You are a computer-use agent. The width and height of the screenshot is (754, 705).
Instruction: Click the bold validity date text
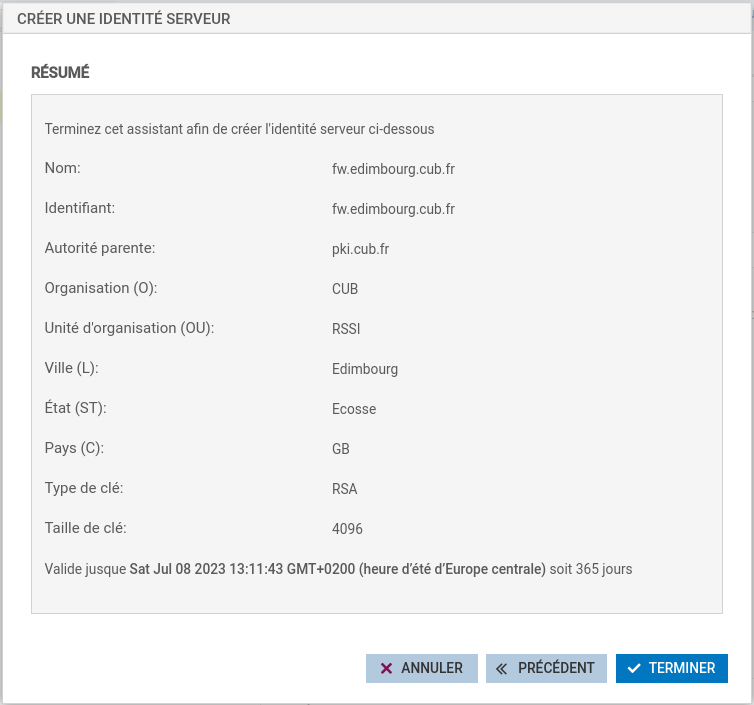pos(337,569)
